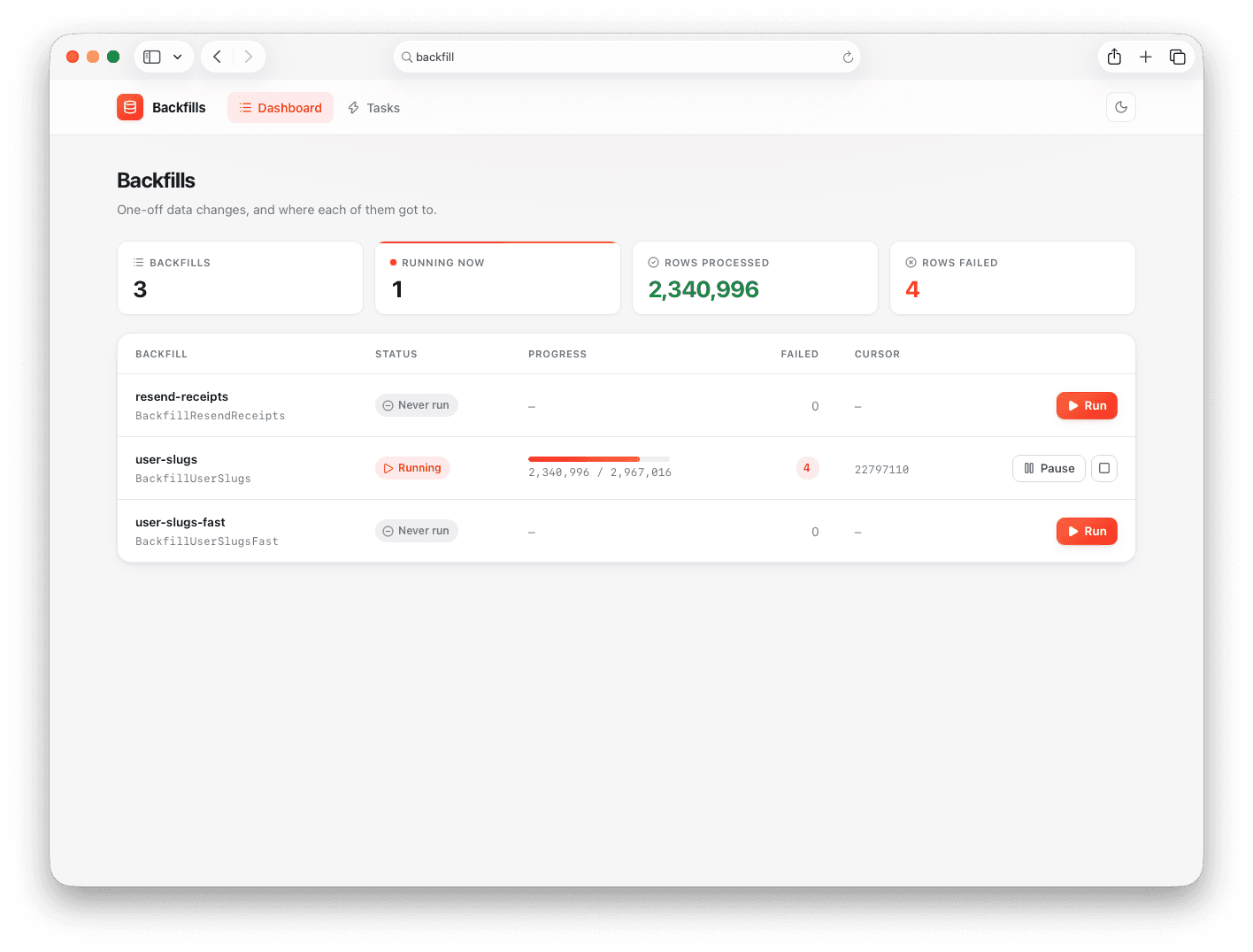
Task: Click the Backfills count card
Action: click(x=240, y=278)
